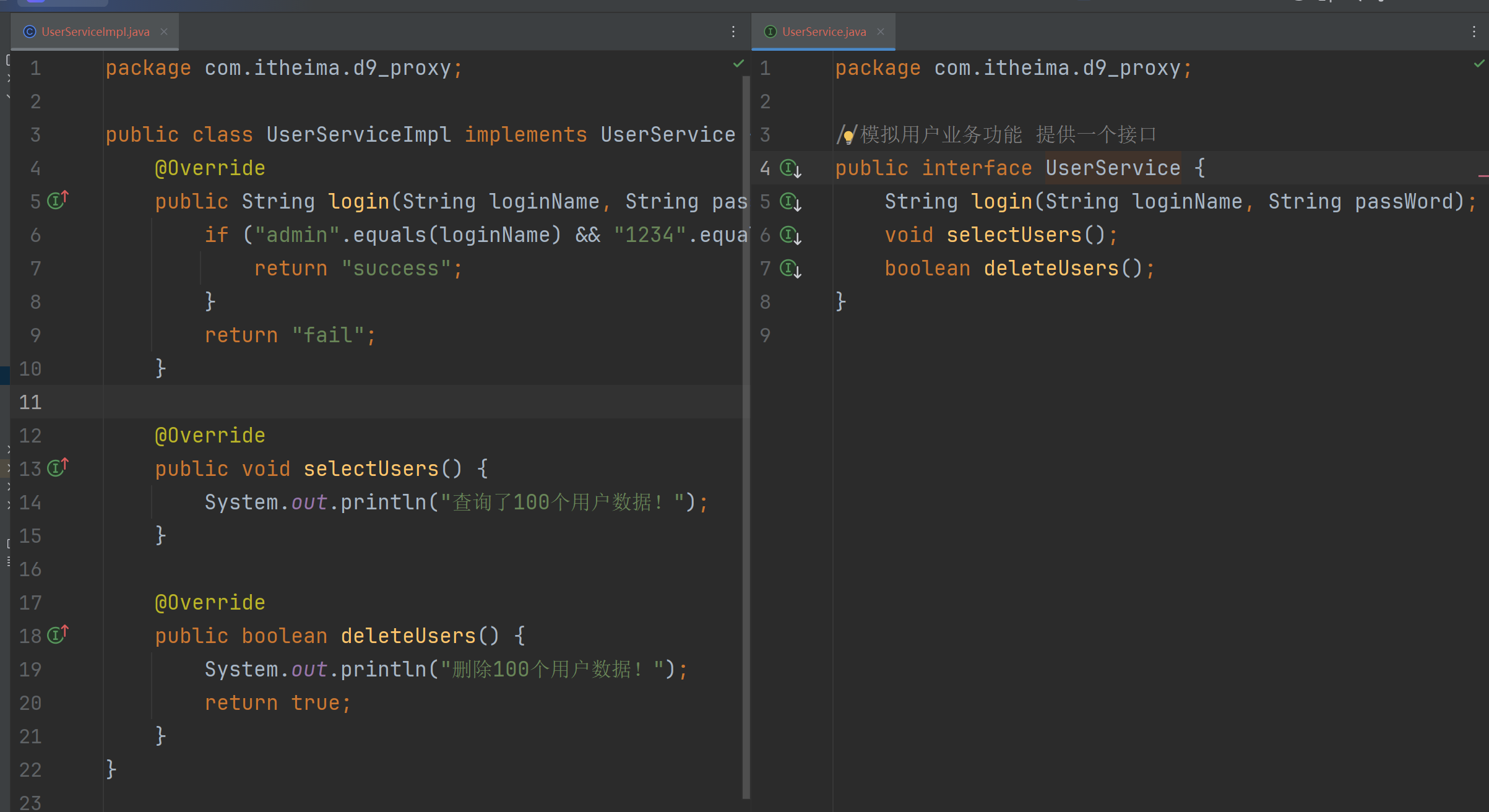Open the three-dot tab options for the left editor
Viewport: 1489px width, 812px height.
click(x=733, y=32)
